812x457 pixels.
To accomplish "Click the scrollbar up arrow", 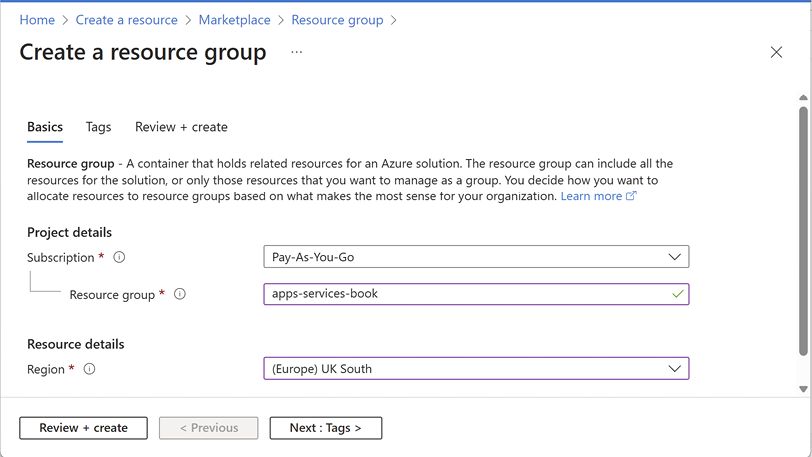I will click(803, 97).
